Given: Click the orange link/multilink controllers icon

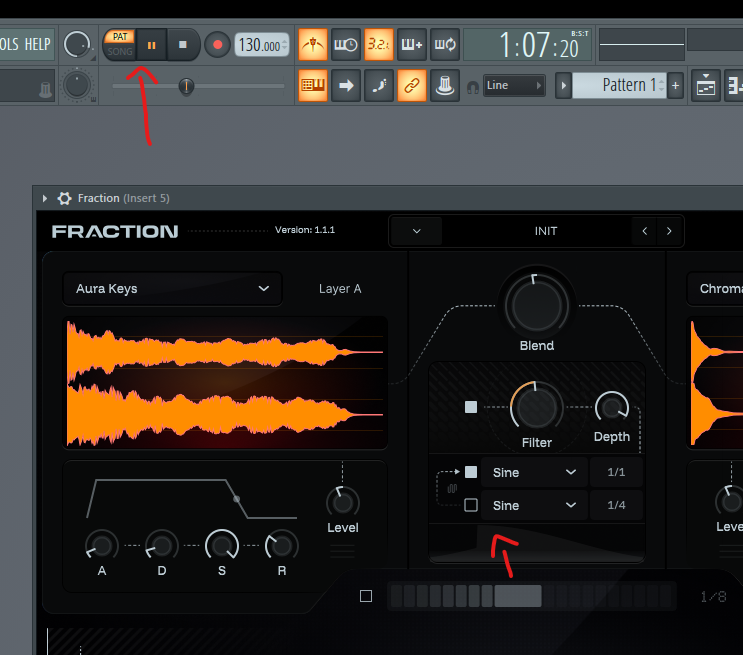Looking at the screenshot, I should click(411, 86).
